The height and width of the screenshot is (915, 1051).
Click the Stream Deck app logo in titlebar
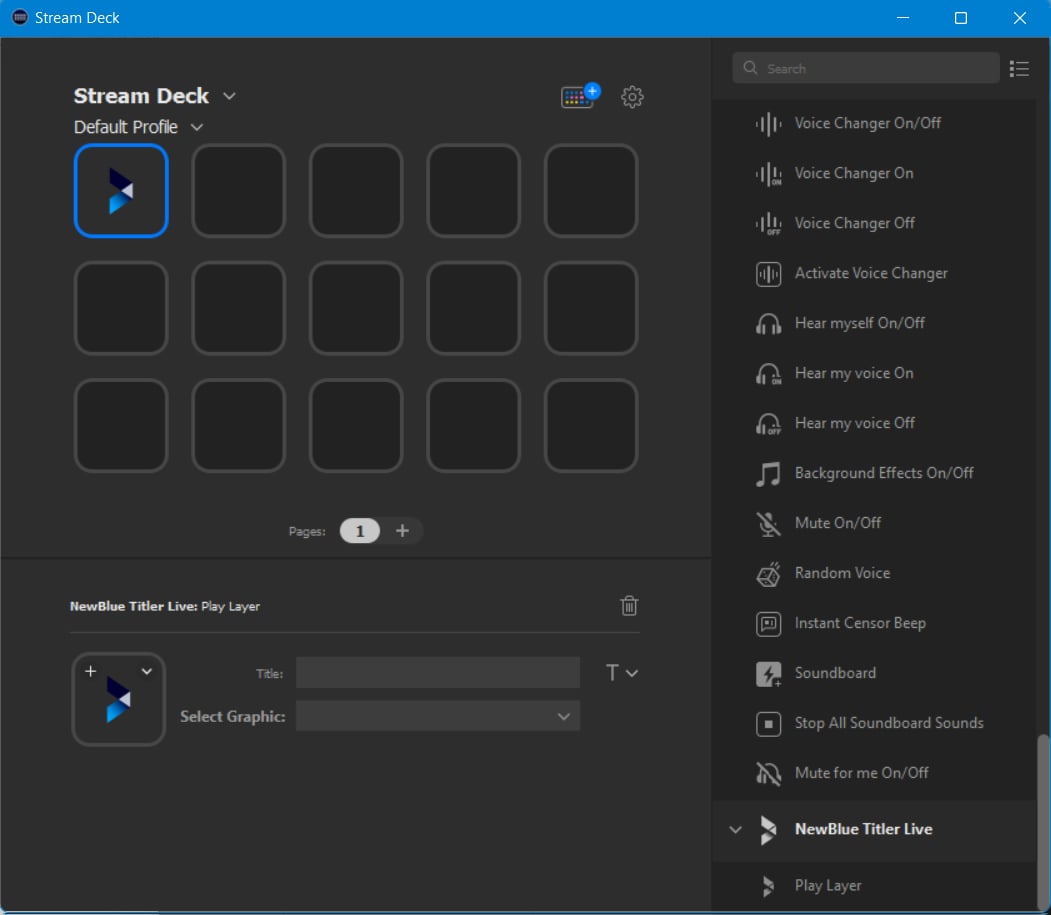(x=20, y=17)
